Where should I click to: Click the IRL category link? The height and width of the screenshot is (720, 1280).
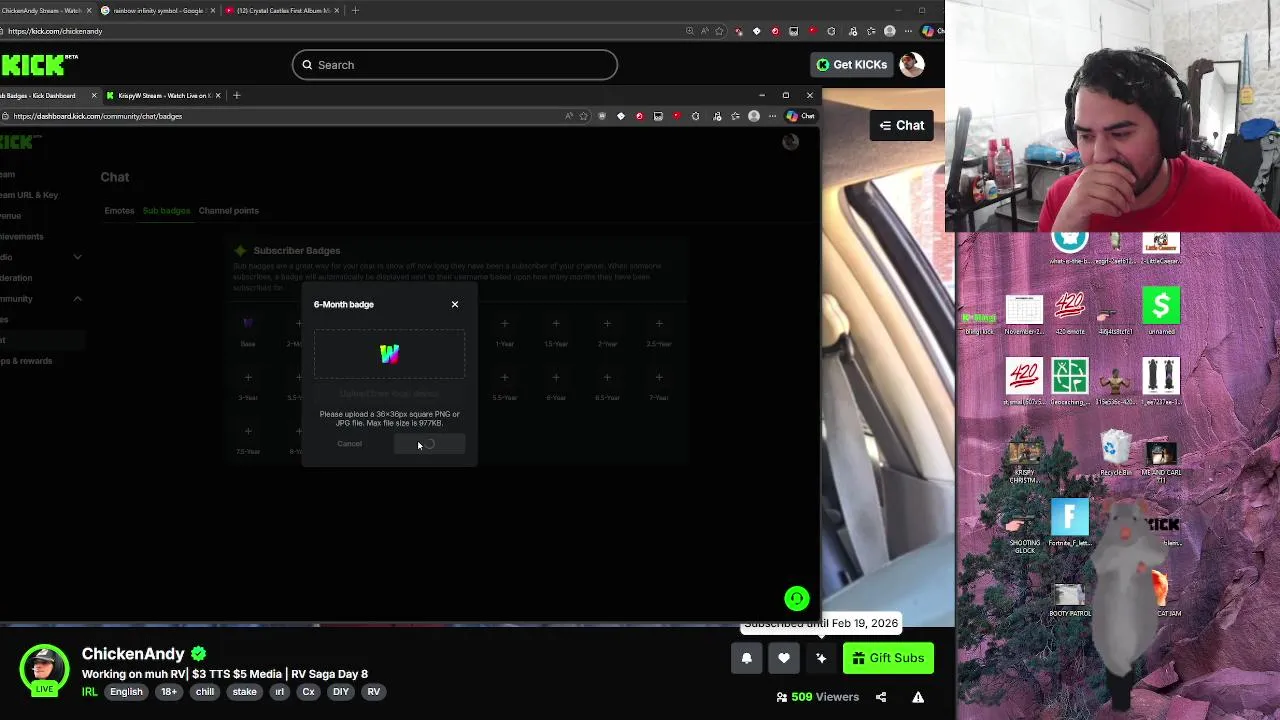(x=90, y=692)
